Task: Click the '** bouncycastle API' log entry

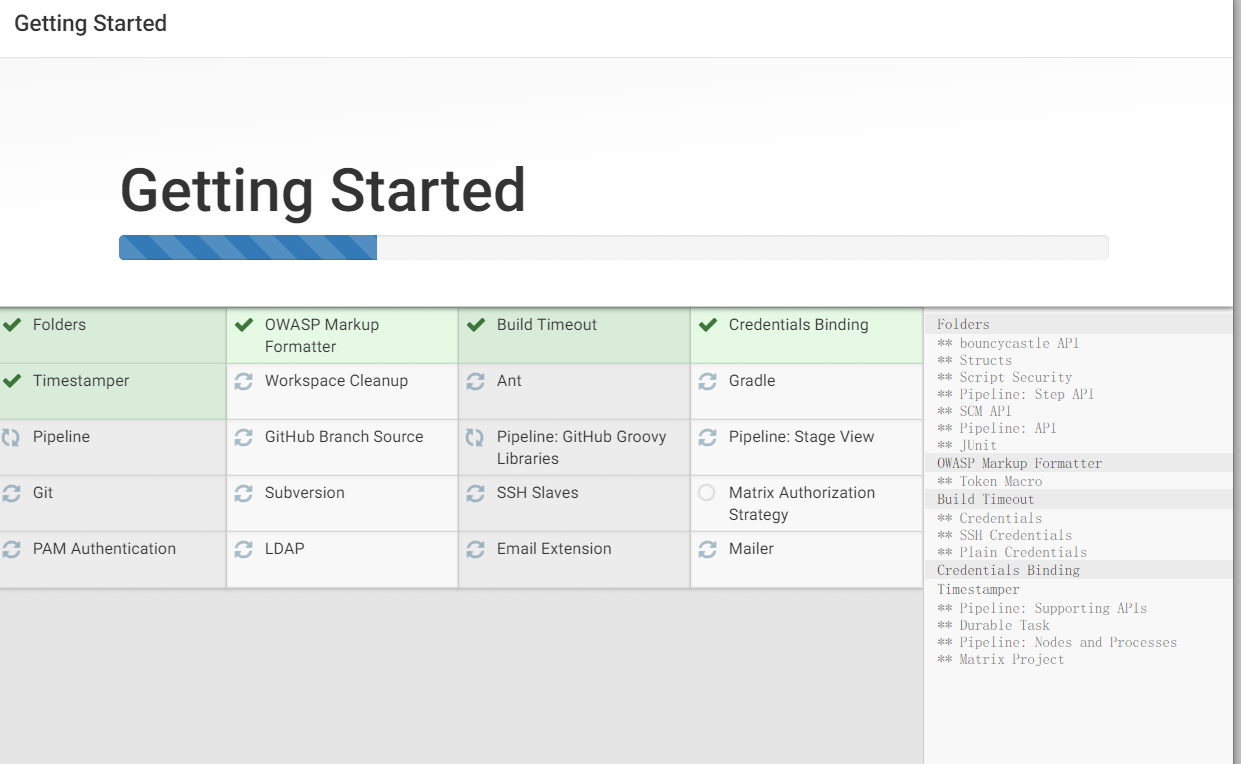Action: (1008, 343)
